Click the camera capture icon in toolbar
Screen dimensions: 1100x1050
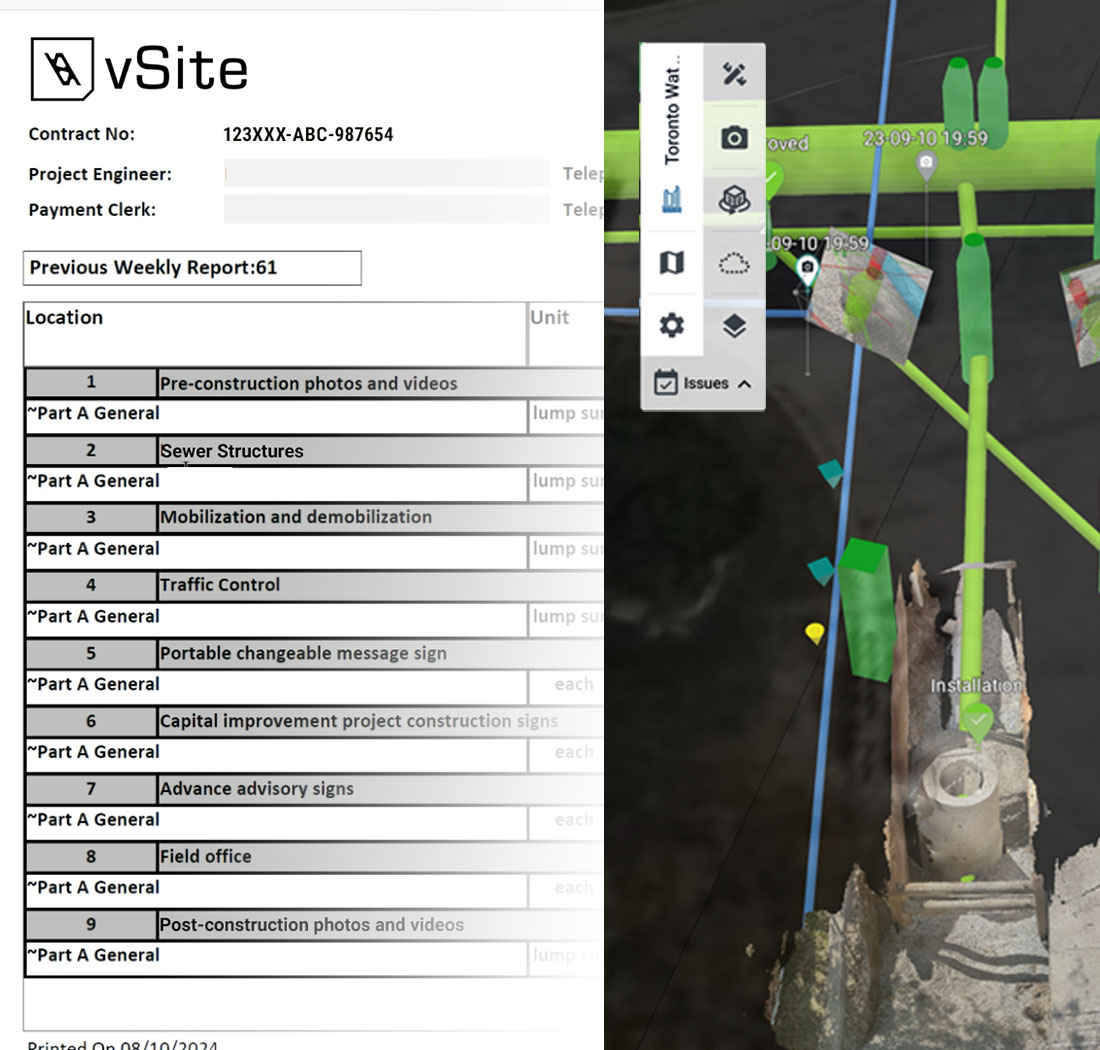coord(734,138)
